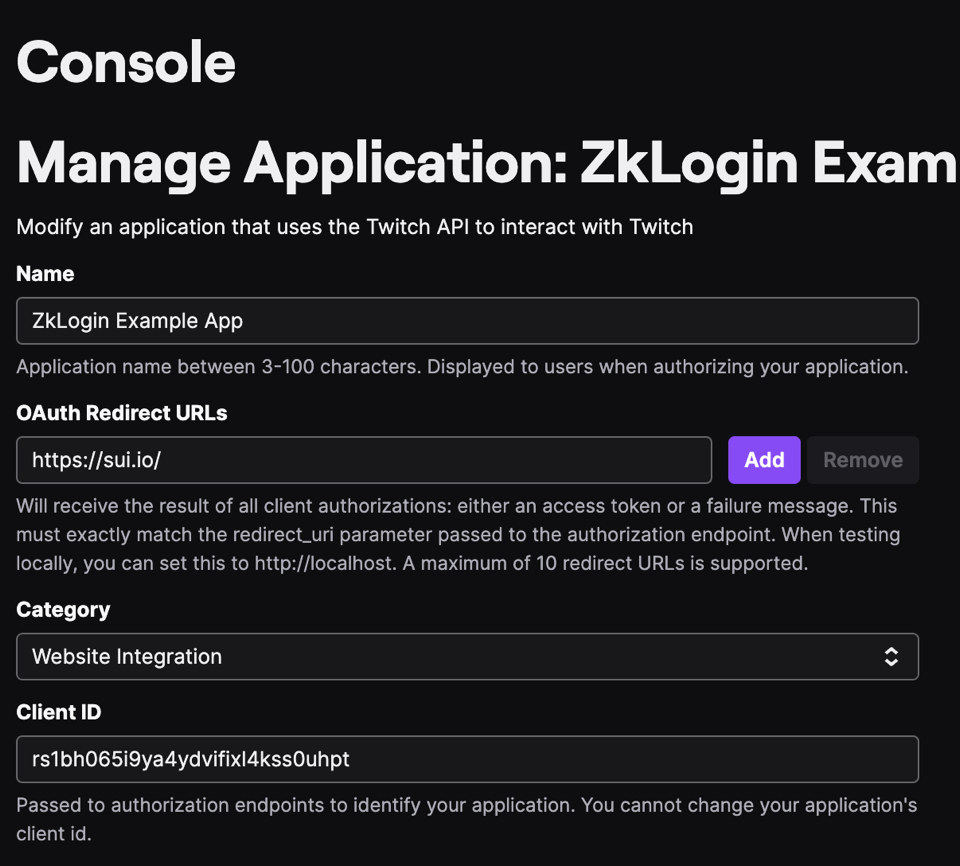The height and width of the screenshot is (866, 960).
Task: Click the Manage Application page title
Action: point(486,162)
